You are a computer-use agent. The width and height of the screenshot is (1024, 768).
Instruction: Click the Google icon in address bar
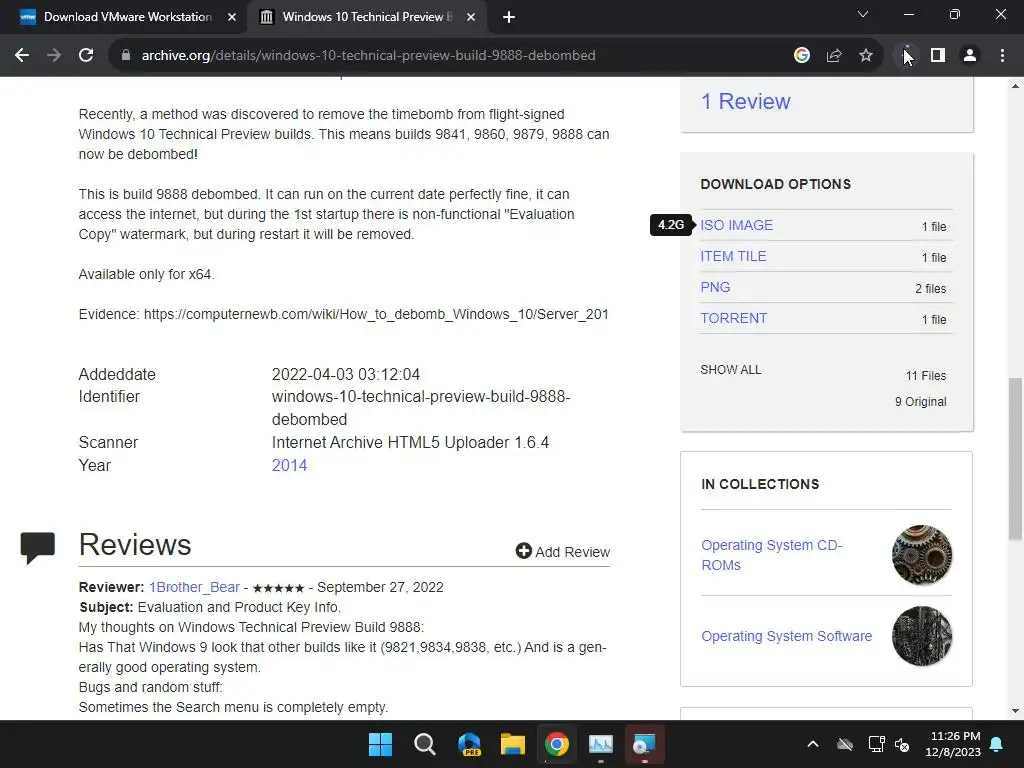click(802, 56)
